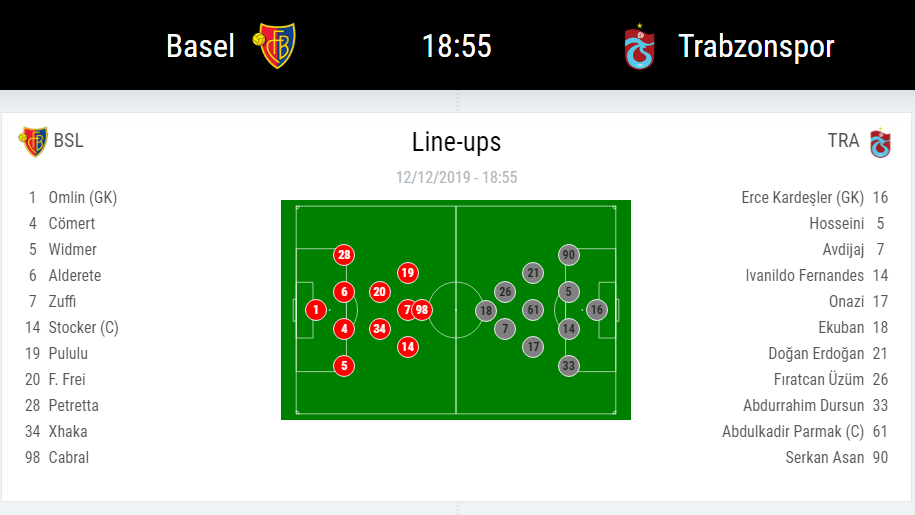Select red player marker number 34

click(x=380, y=329)
